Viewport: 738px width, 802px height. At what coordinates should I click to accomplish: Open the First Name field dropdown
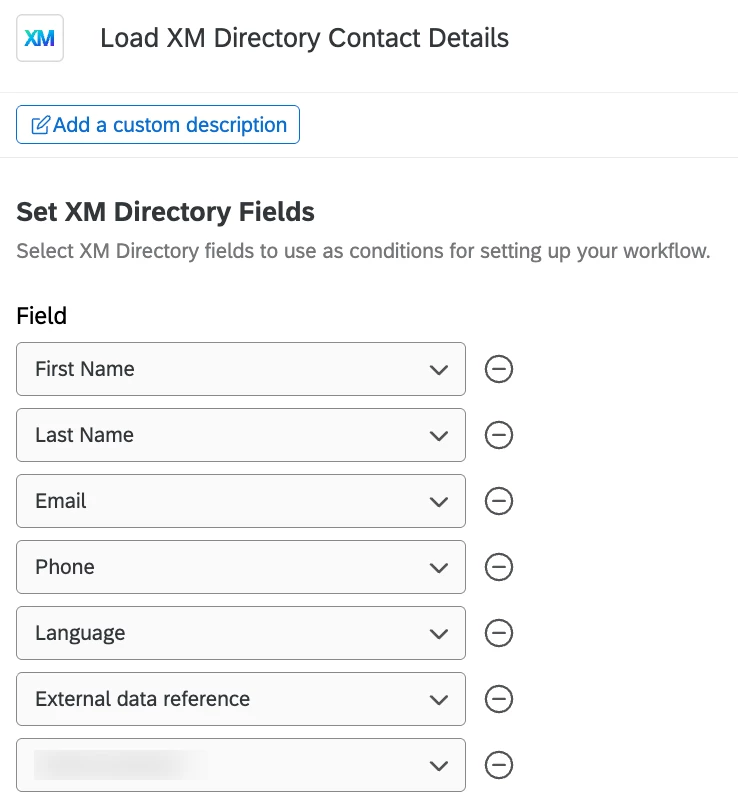241,369
